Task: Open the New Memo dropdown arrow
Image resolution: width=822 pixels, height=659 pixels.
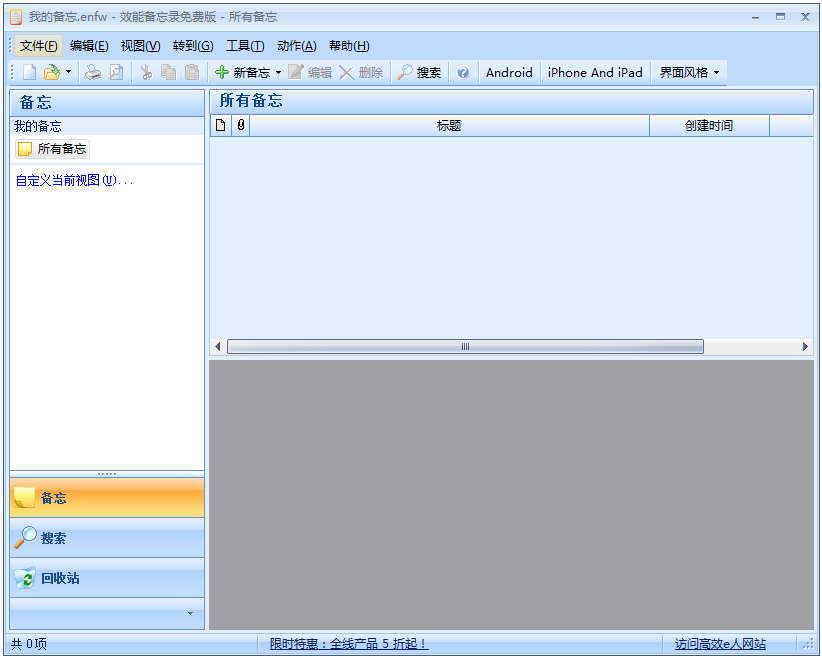Action: coord(278,71)
